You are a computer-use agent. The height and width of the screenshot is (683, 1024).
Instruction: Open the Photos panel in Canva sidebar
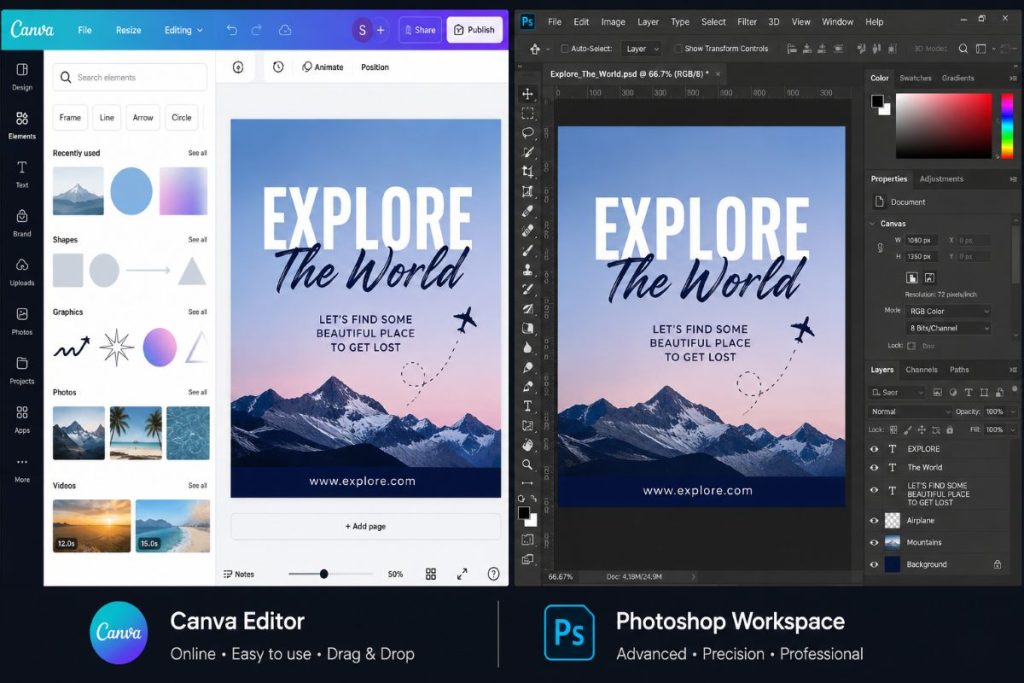pos(22,321)
